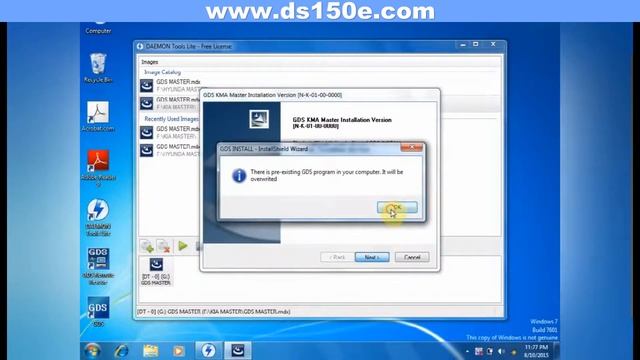Click Add Image icon in DAEMON Tools toolbar
This screenshot has width=640, height=360.
[147, 246]
